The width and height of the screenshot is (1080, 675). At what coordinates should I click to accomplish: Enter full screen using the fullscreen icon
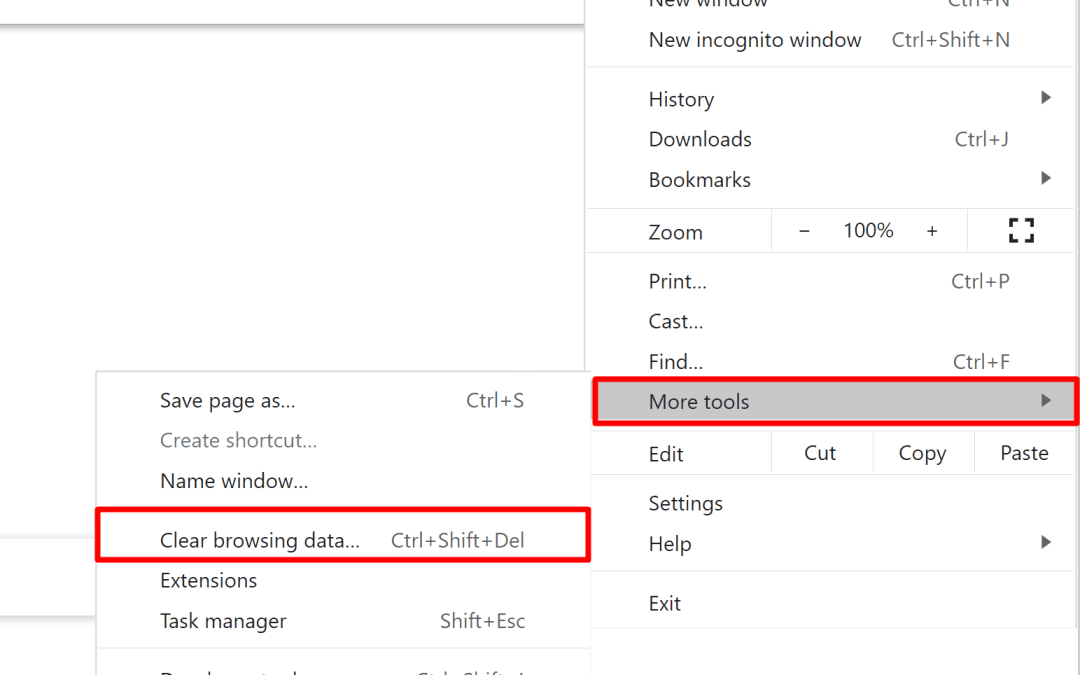click(1021, 230)
